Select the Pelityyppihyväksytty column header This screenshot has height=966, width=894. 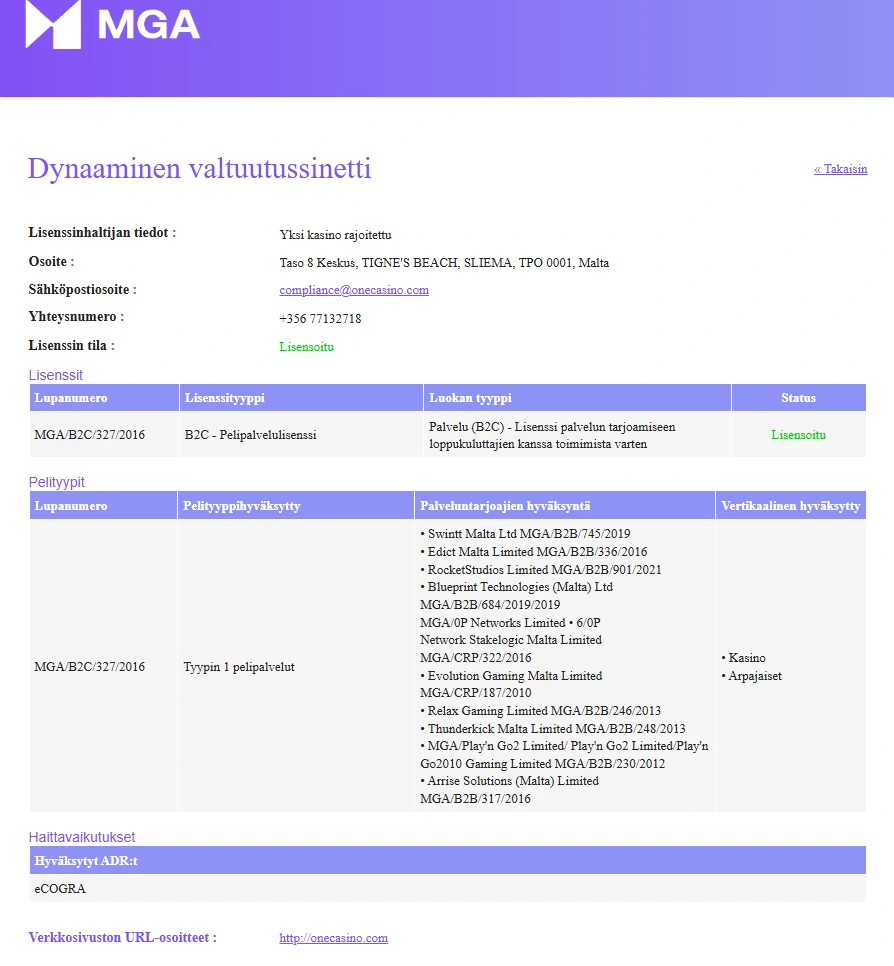pos(296,506)
